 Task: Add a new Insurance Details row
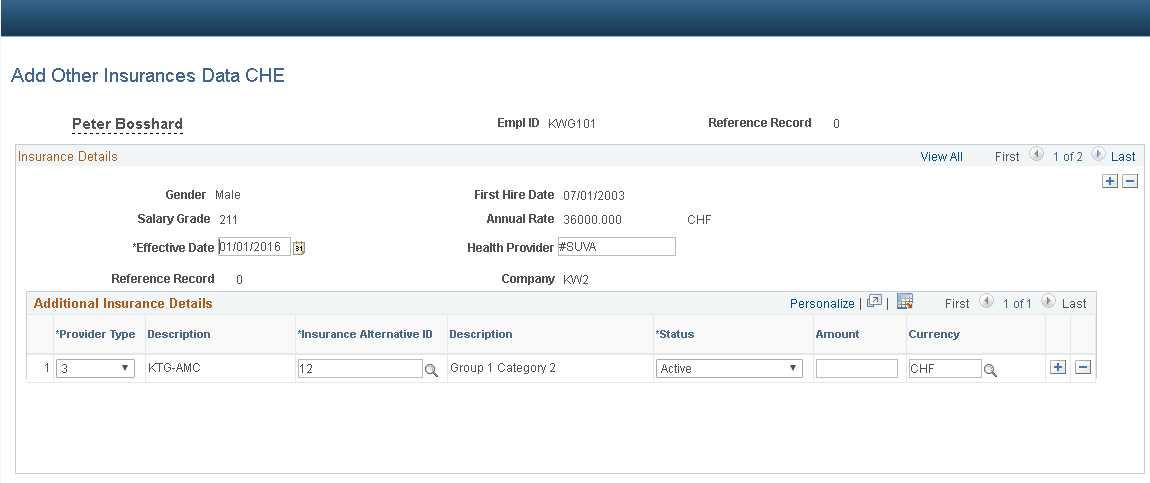(x=1110, y=181)
